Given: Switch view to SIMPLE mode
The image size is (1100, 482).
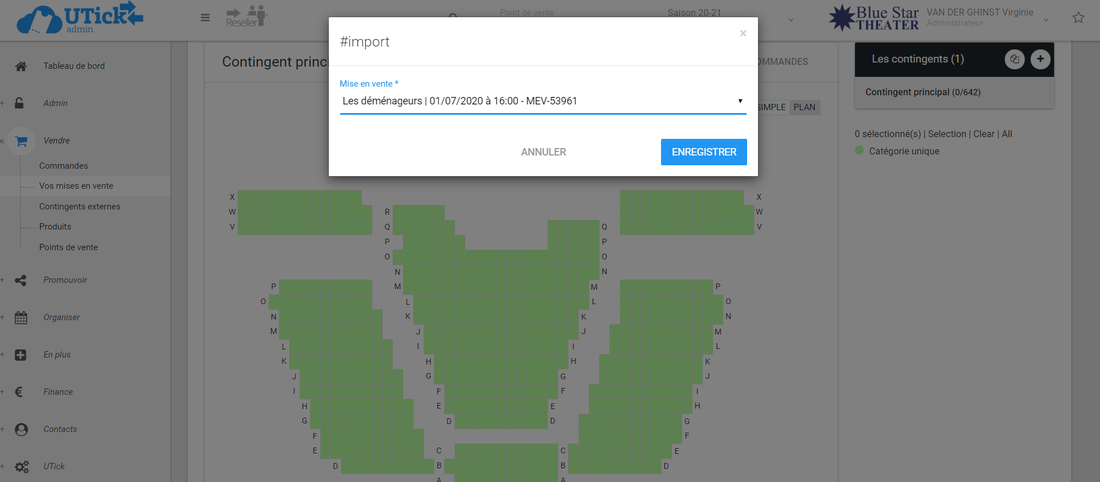Looking at the screenshot, I should (x=770, y=107).
